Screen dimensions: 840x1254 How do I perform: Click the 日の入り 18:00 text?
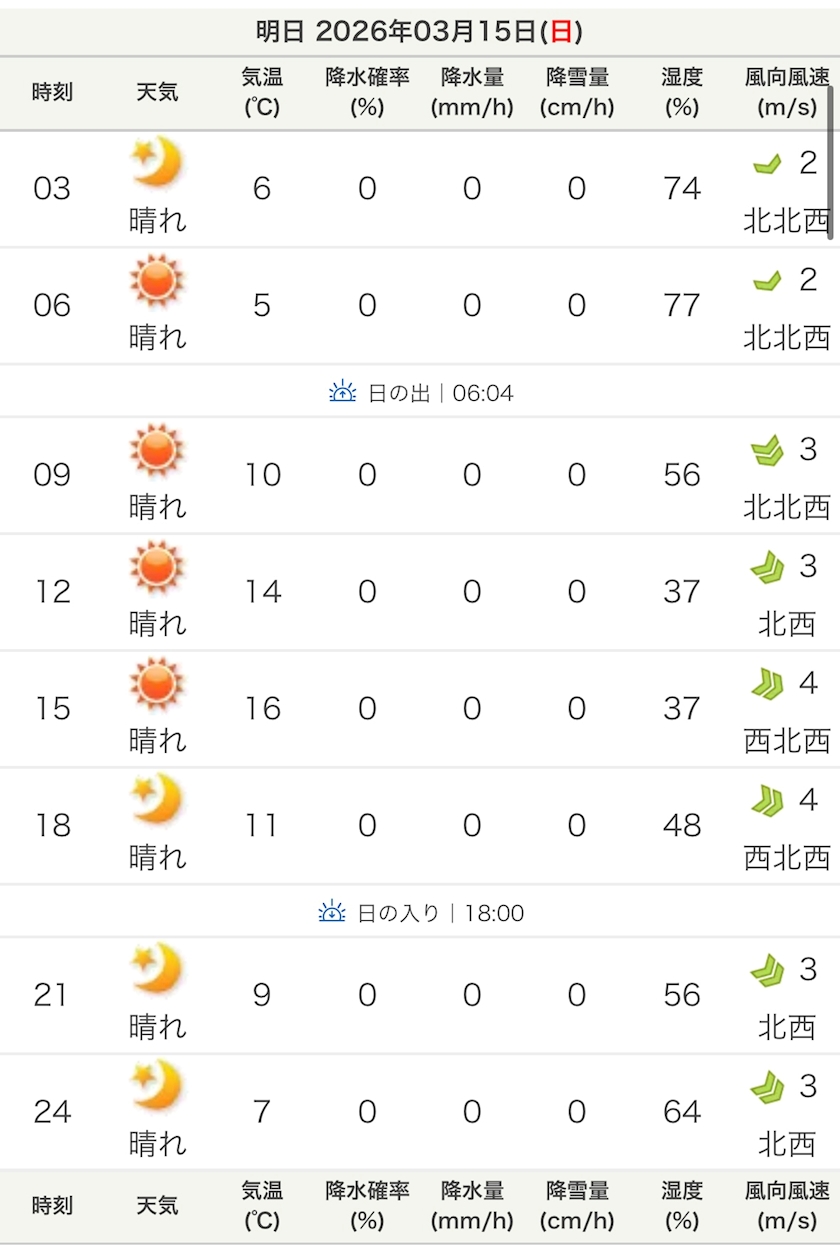pyautogui.click(x=441, y=913)
